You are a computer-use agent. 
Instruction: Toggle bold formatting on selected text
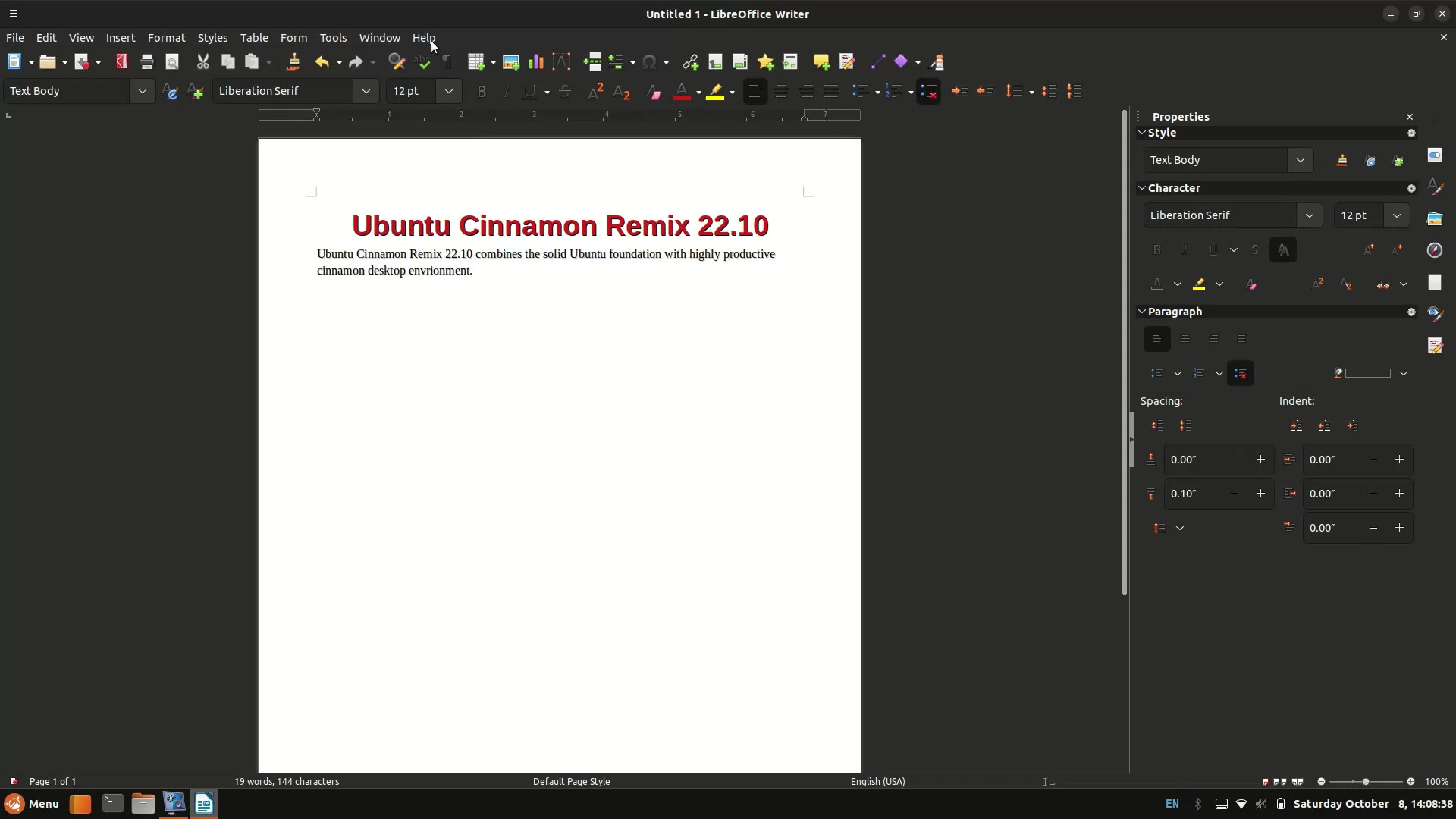482,91
